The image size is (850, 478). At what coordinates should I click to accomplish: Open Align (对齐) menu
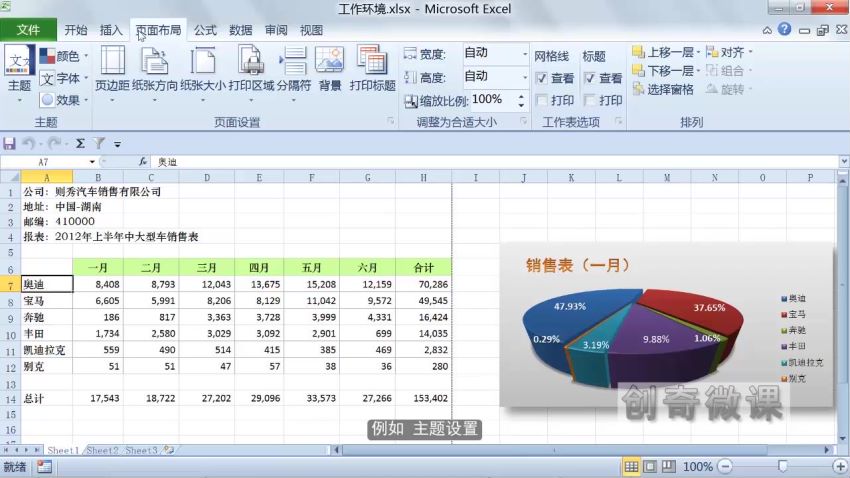pyautogui.click(x=729, y=52)
